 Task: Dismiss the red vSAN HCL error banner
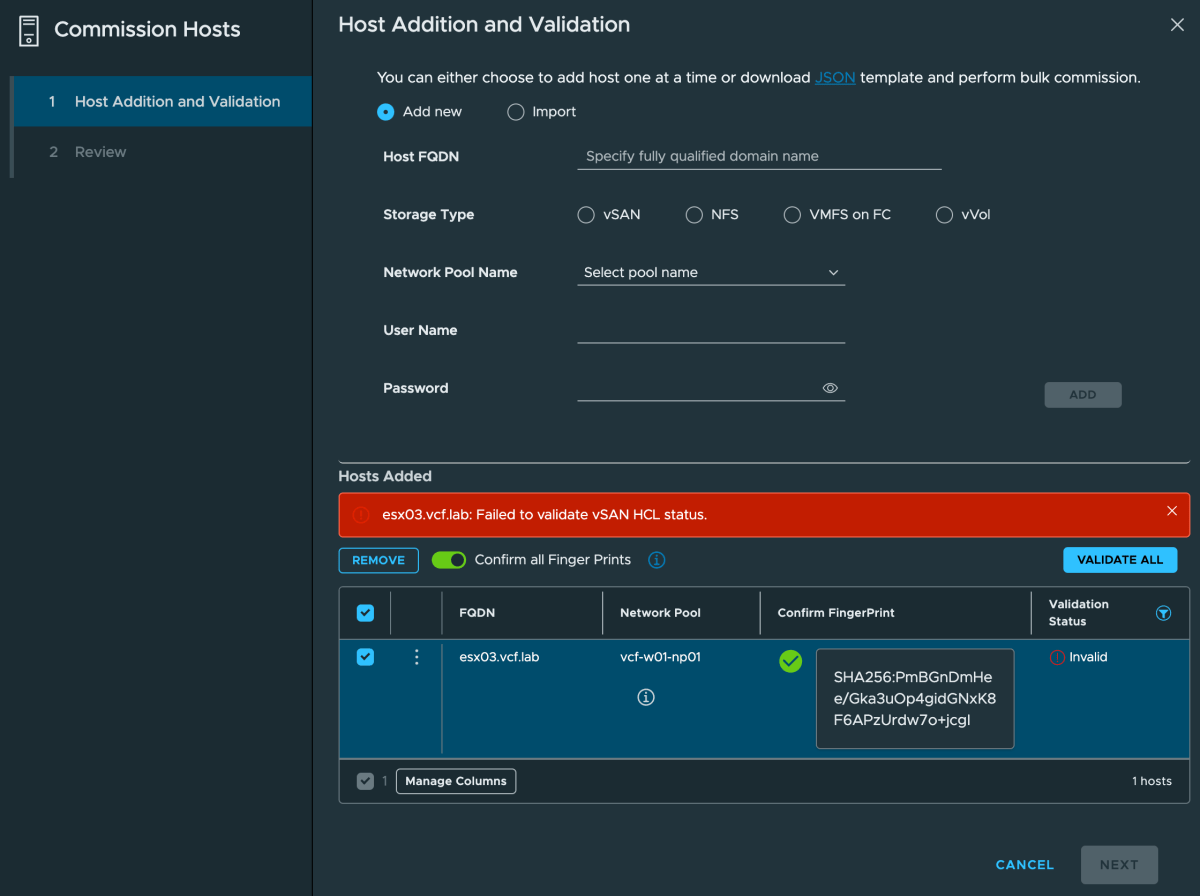[1172, 511]
